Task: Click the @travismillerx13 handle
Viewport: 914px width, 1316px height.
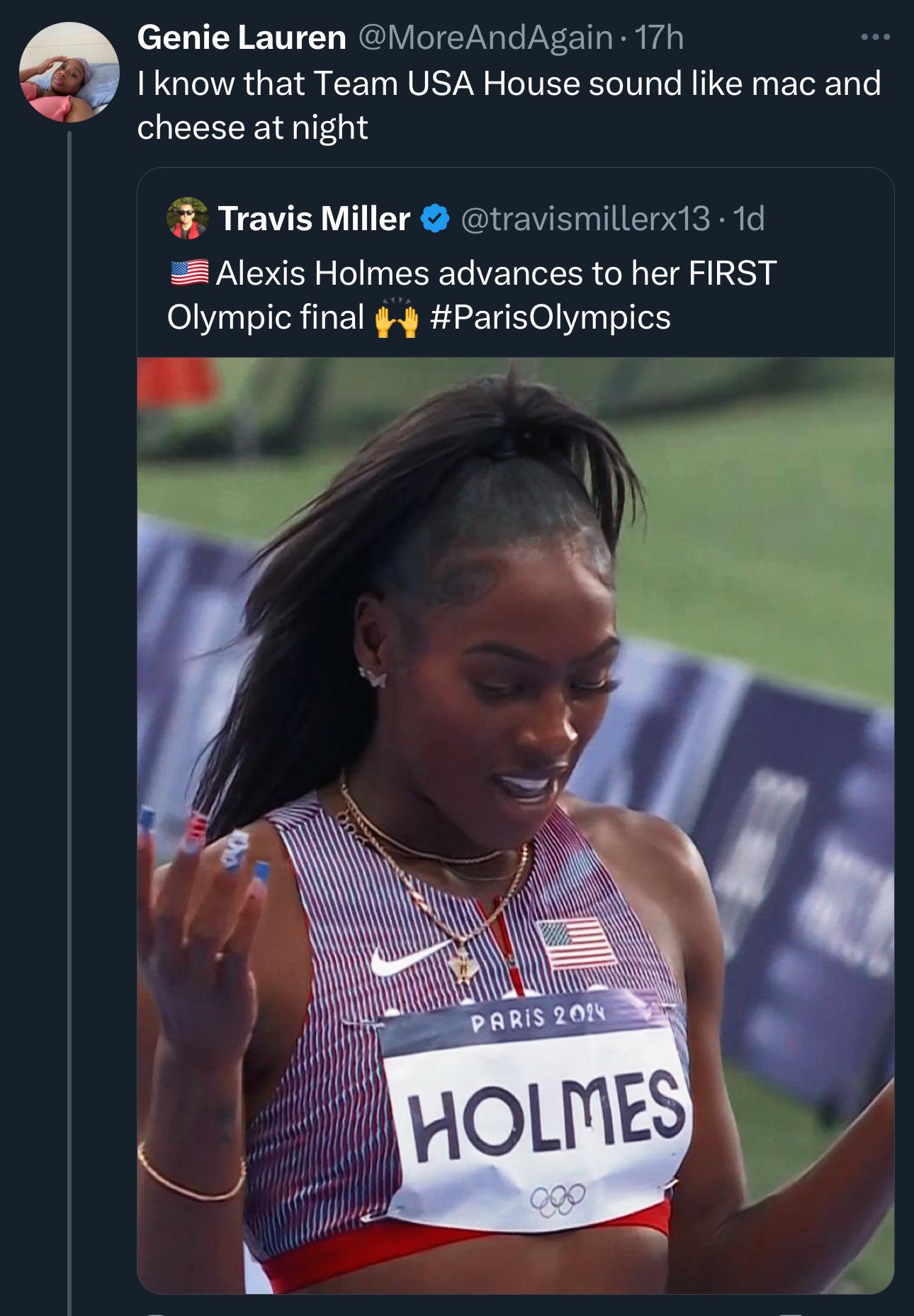Action: (x=585, y=219)
